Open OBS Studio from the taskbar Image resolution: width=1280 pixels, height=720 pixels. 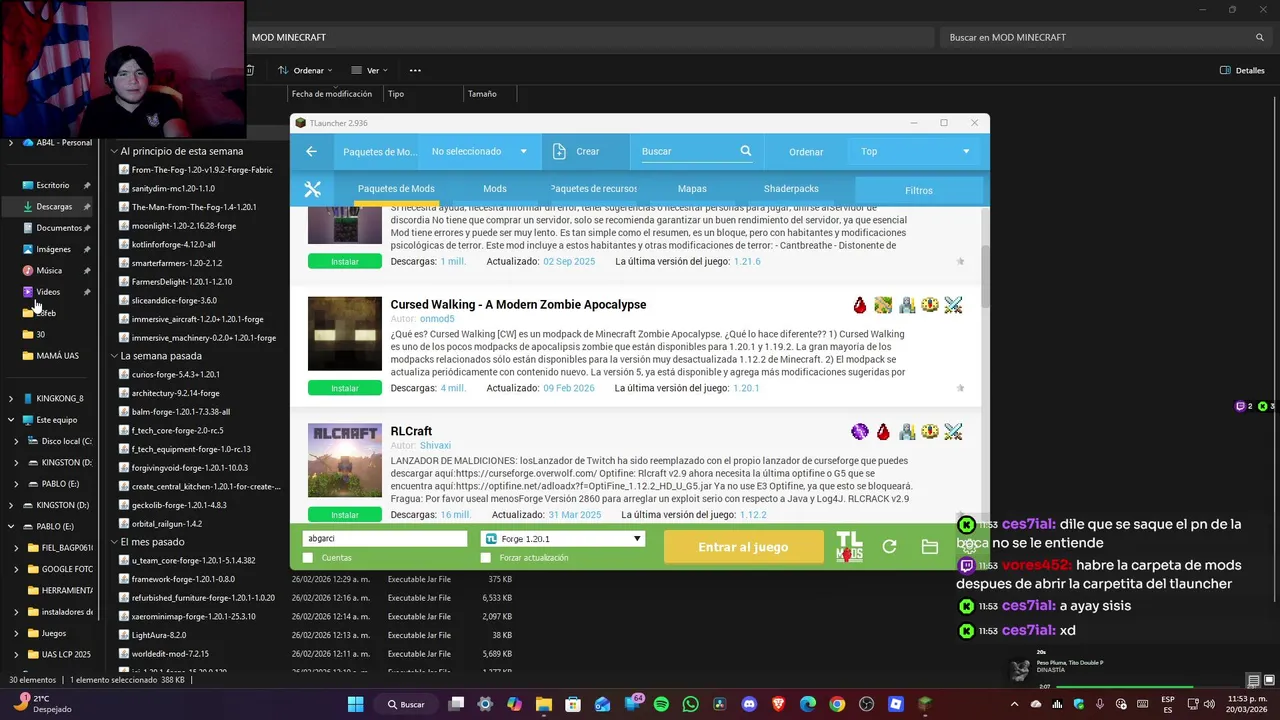point(866,704)
